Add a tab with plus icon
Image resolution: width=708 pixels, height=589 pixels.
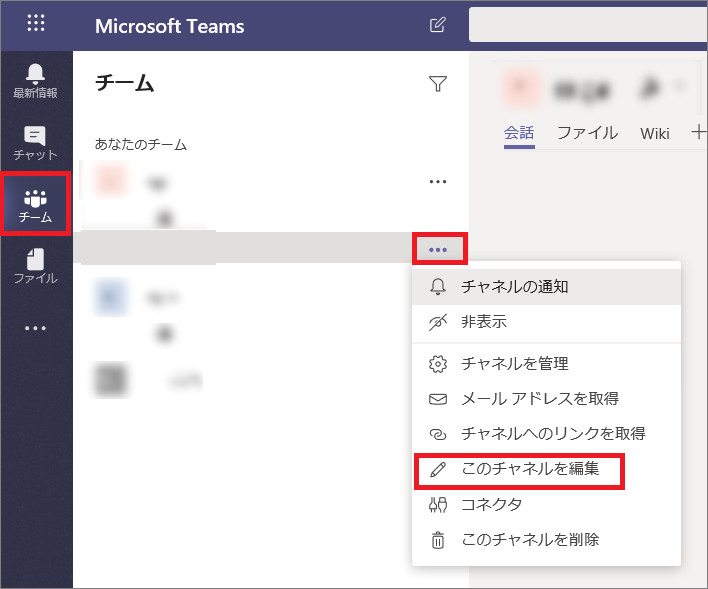(698, 132)
